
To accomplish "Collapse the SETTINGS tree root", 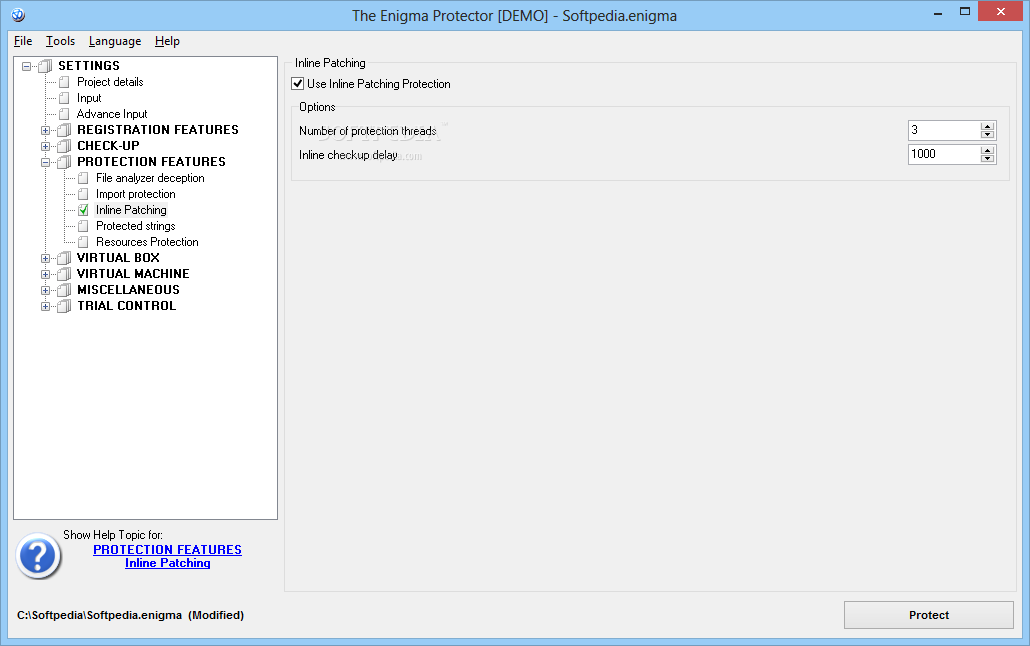I will point(26,66).
